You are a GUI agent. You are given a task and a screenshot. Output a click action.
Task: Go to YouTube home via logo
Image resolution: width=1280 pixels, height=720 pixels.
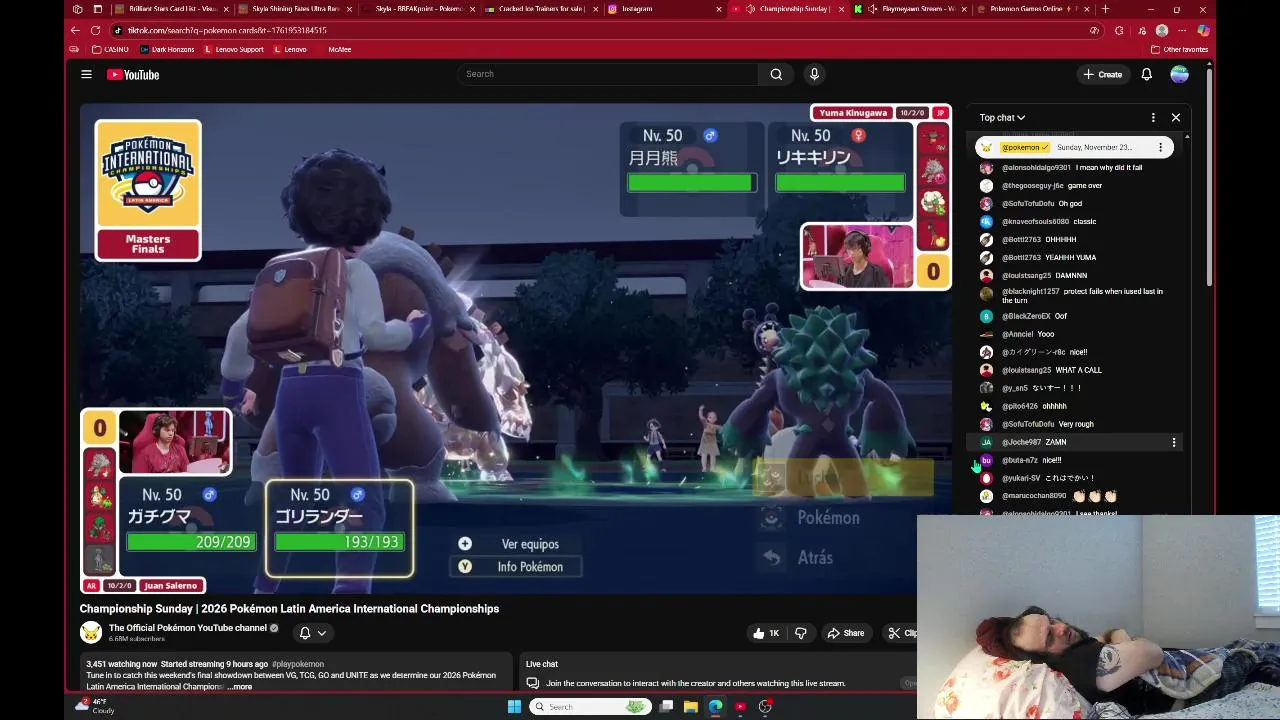[133, 74]
